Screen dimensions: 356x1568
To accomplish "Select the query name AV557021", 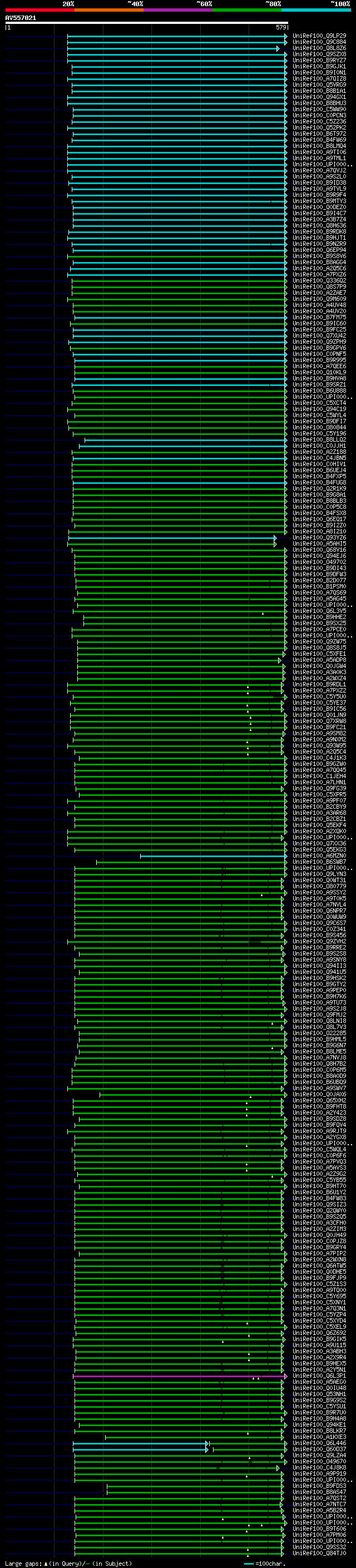I will (x=21, y=18).
